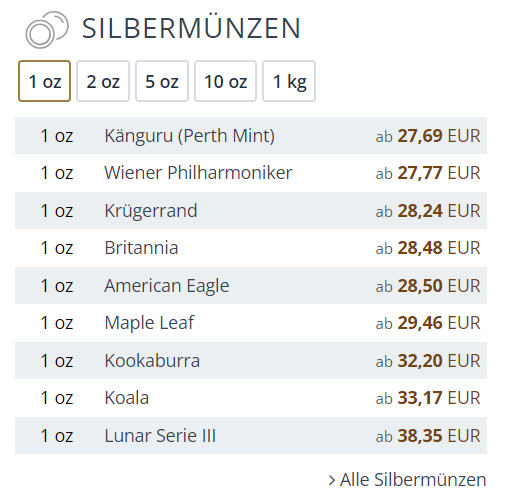Screen dimensions: 506x494
Task: Click the 27,69 EUR Känguru price
Action: (x=428, y=136)
